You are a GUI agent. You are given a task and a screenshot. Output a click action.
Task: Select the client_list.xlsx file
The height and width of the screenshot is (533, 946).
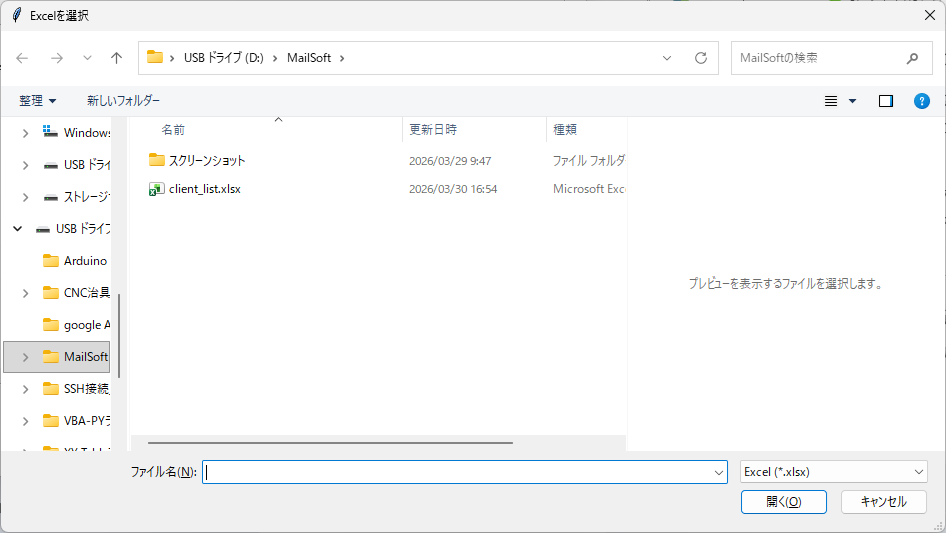[204, 189]
